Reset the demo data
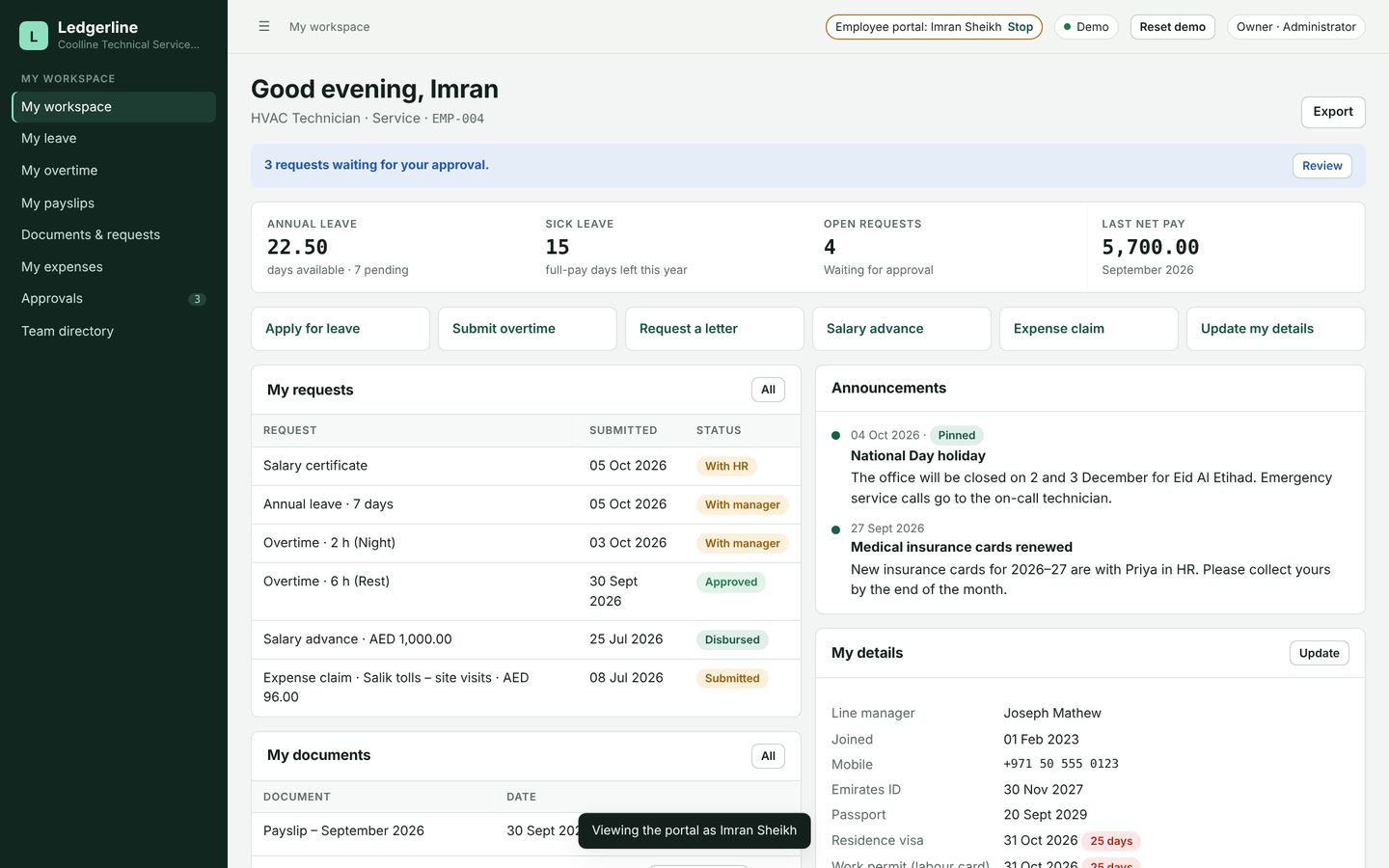This screenshot has height=868, width=1389. point(1173,27)
